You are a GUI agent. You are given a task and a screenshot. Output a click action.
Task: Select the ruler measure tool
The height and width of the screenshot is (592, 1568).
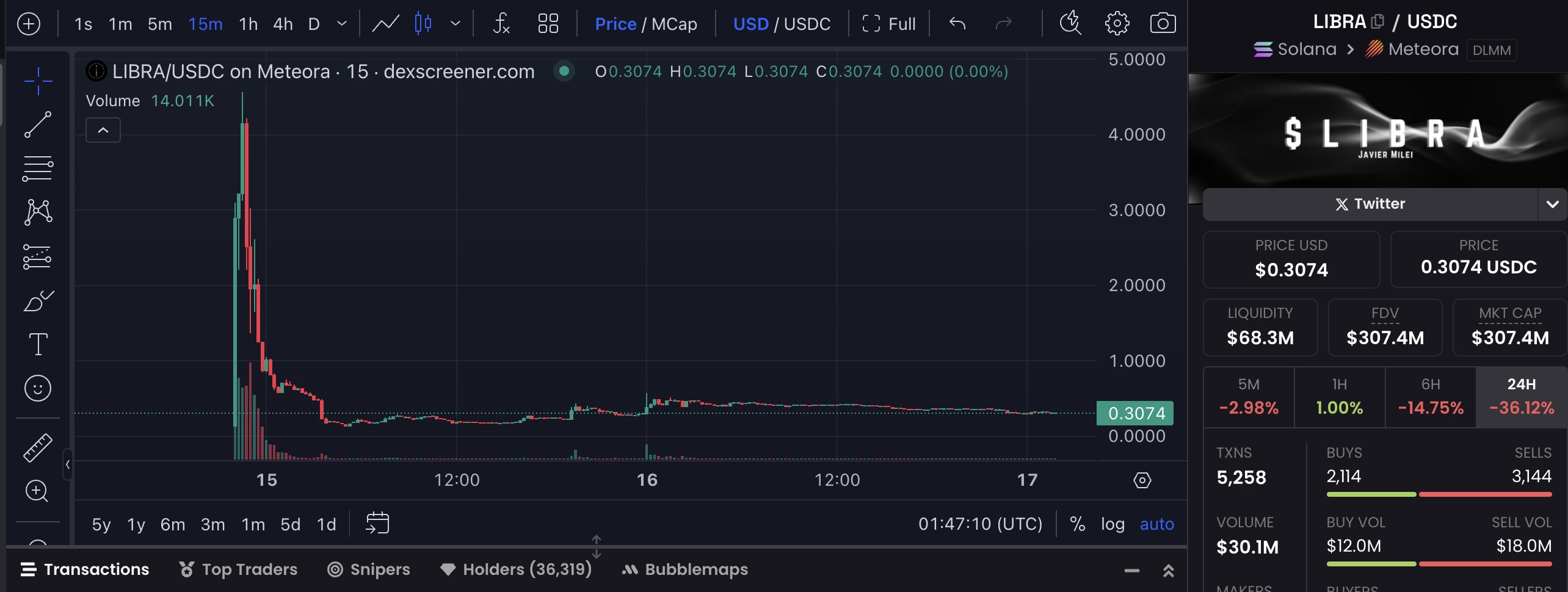coord(38,447)
